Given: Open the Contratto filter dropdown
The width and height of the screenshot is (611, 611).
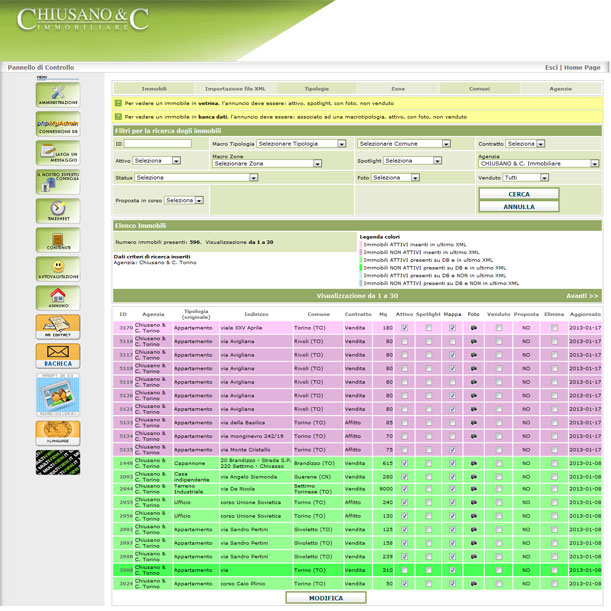Looking at the screenshot, I should pyautogui.click(x=525, y=144).
